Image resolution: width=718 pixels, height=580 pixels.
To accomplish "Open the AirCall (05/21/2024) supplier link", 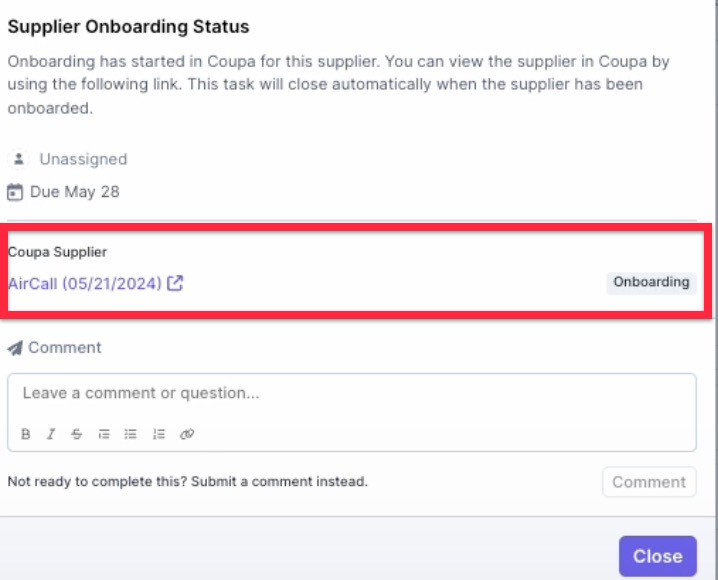I will [x=85, y=283].
